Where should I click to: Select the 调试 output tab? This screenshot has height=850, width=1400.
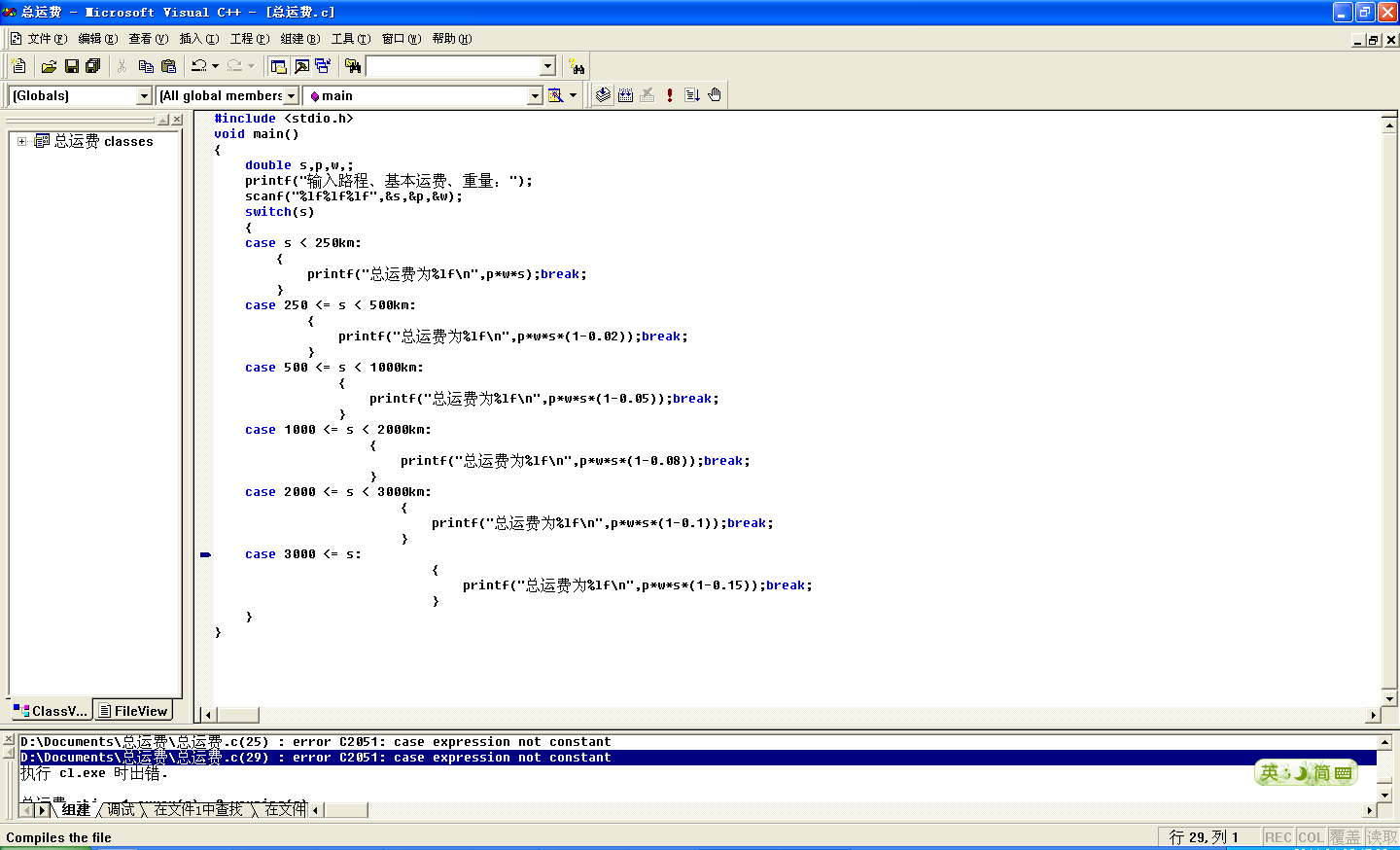click(x=121, y=809)
